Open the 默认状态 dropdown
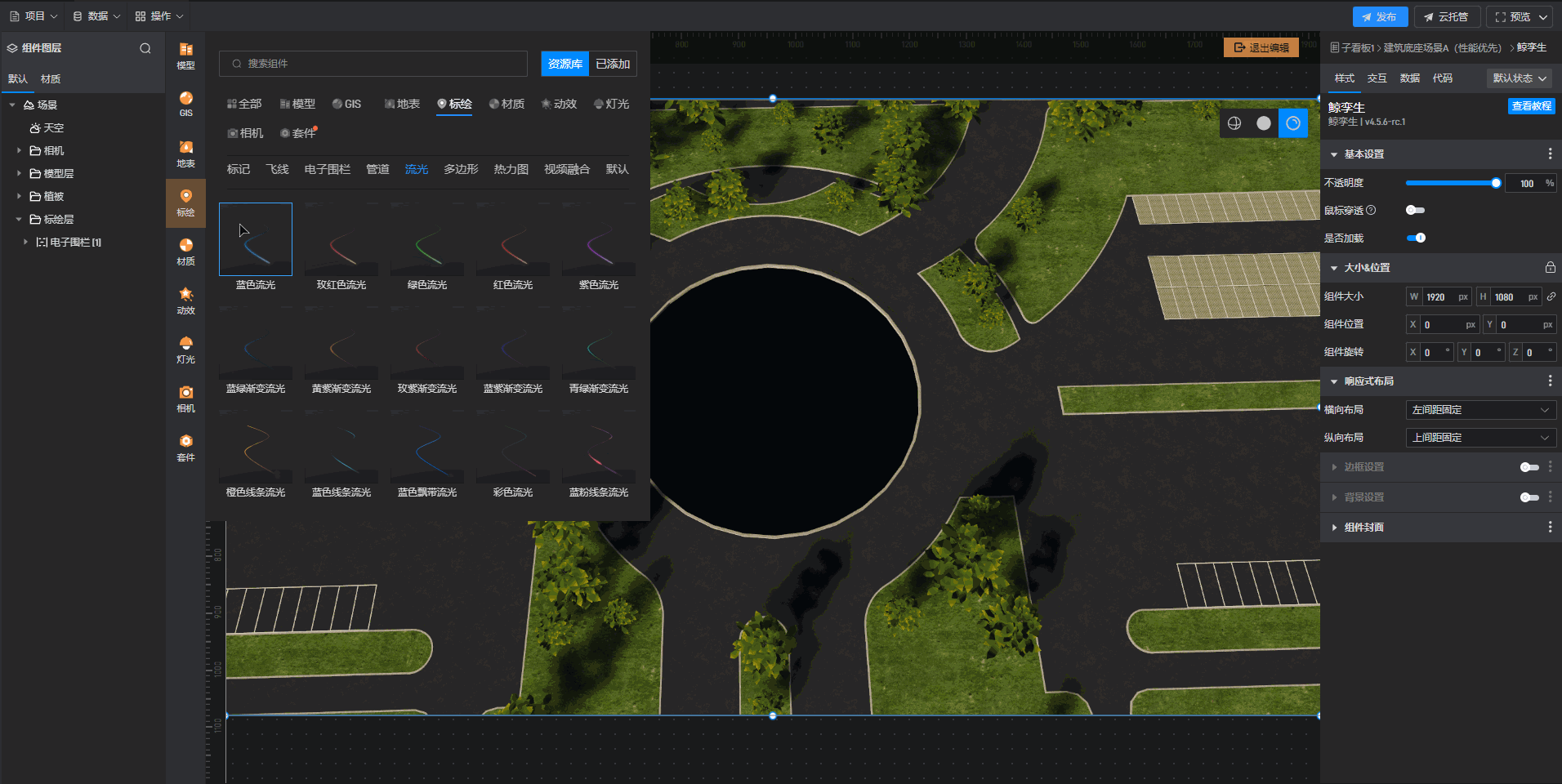Screen dimensions: 1562x784 1519,78
